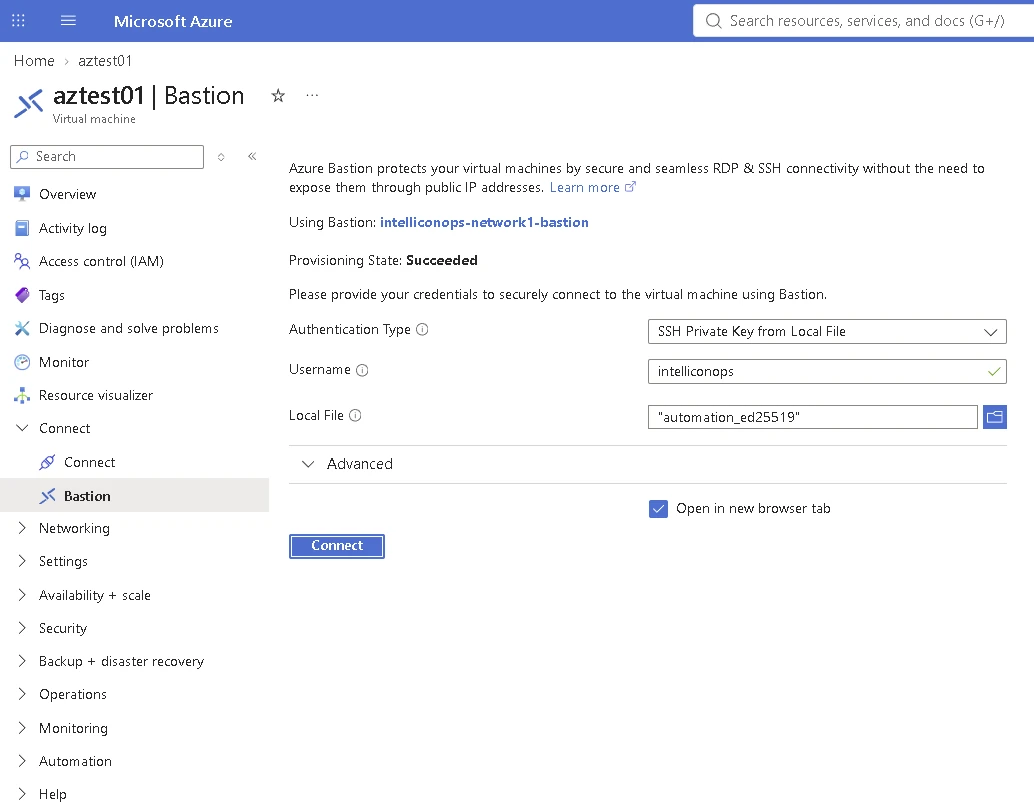Viewport: 1034px width, 802px height.
Task: Click info icon beside Local File
Action: click(x=355, y=416)
